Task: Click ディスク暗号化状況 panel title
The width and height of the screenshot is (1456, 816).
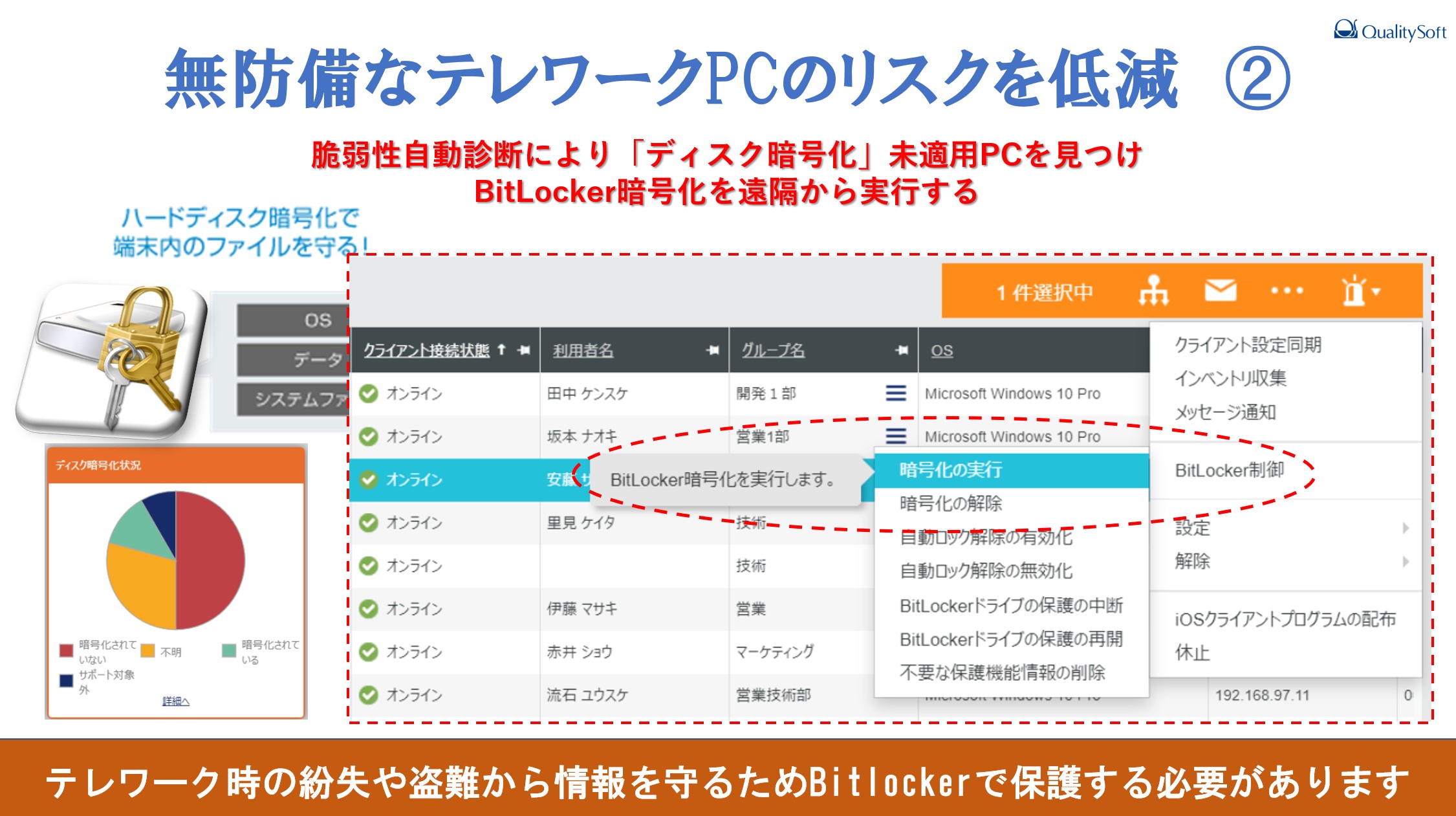Action: coord(98,465)
